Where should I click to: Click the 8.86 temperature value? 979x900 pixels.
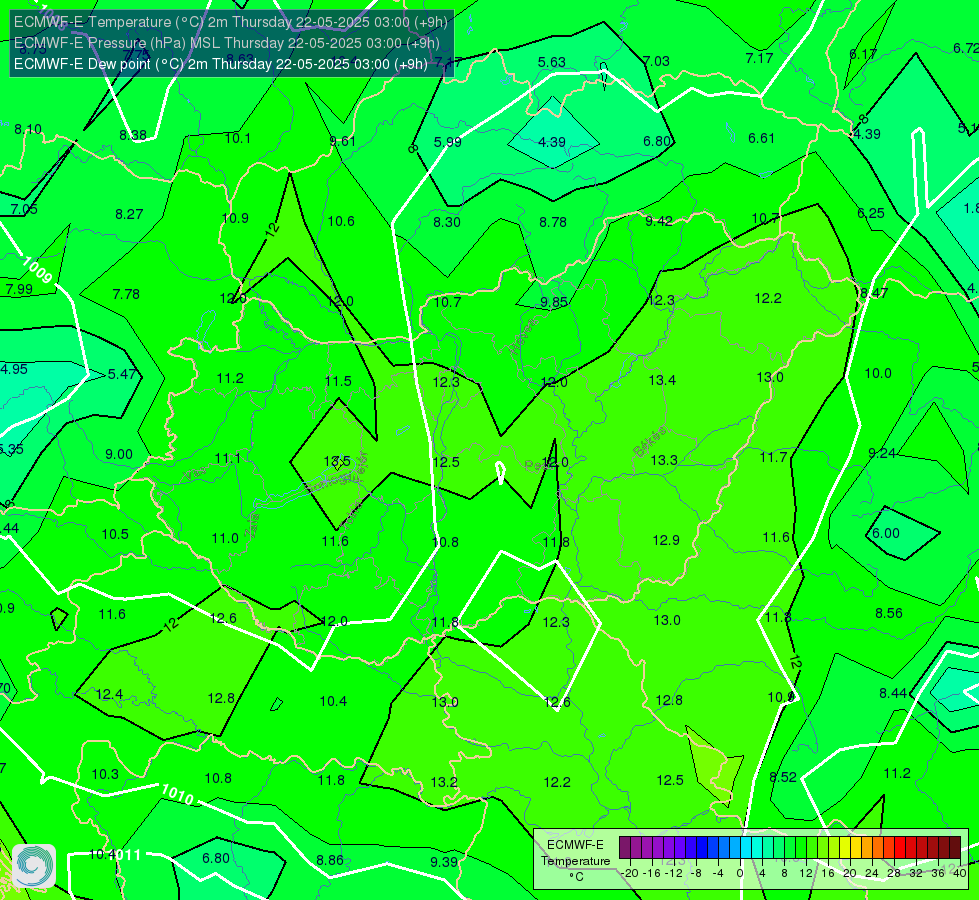pyautogui.click(x=330, y=861)
